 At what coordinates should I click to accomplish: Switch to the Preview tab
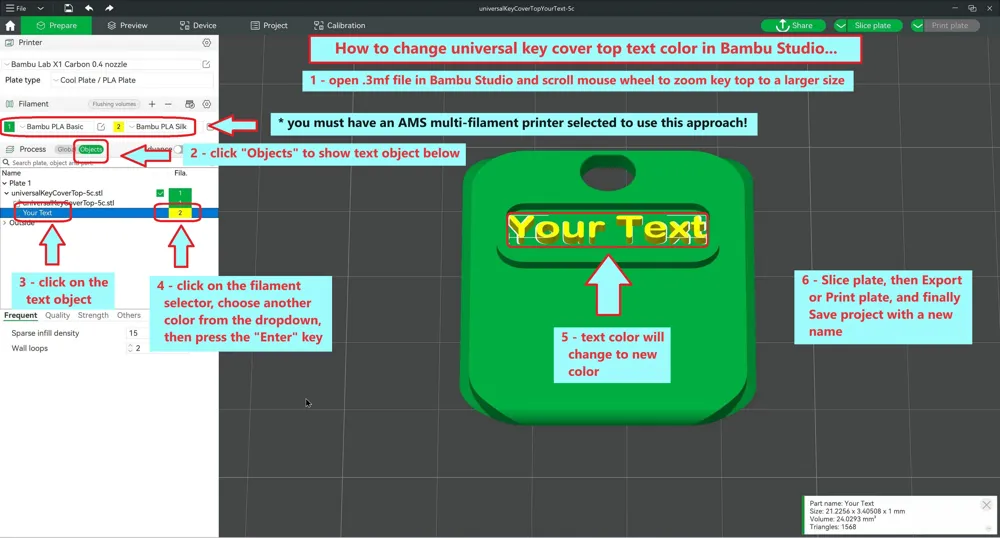pos(127,25)
